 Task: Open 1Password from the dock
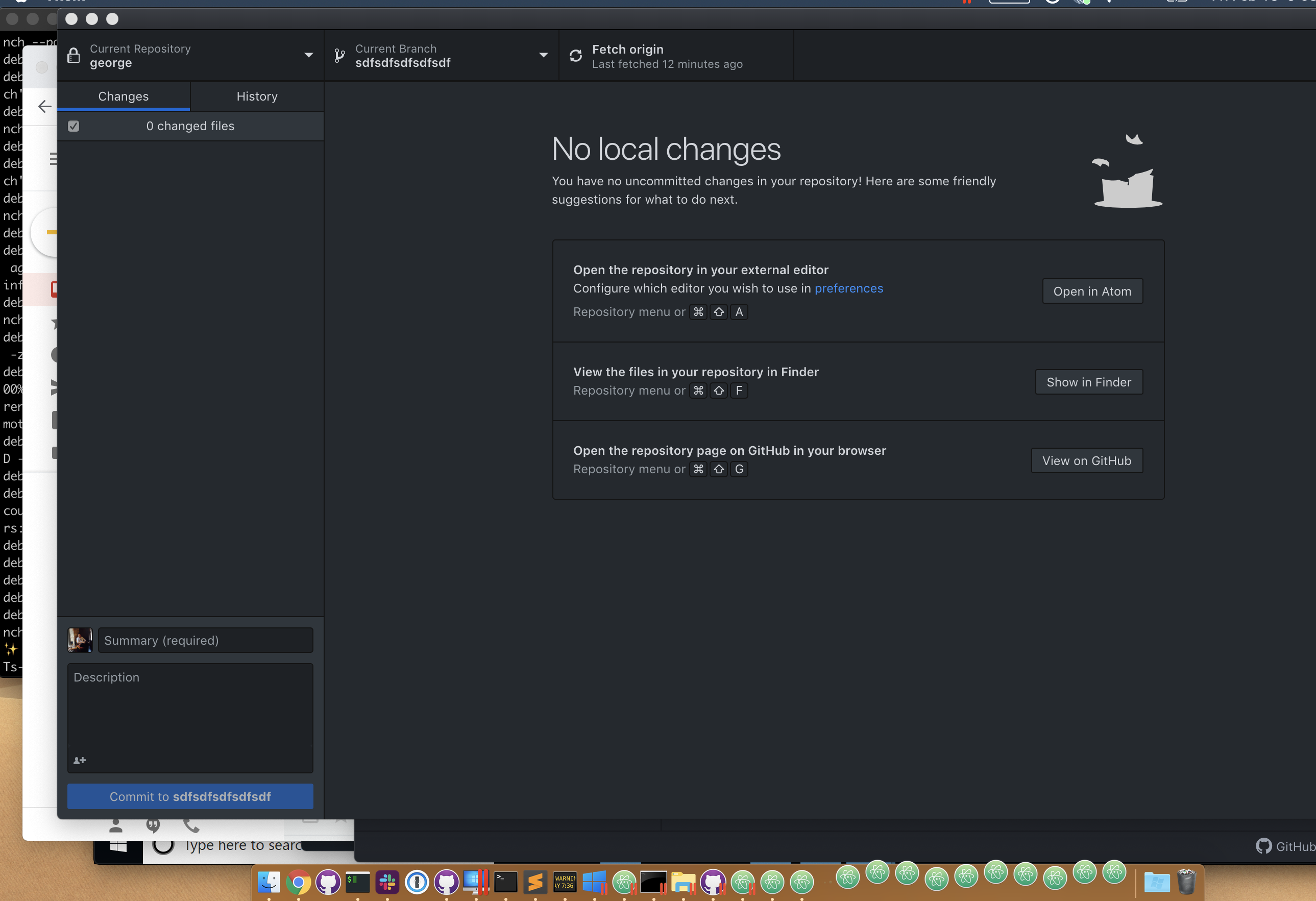417,882
